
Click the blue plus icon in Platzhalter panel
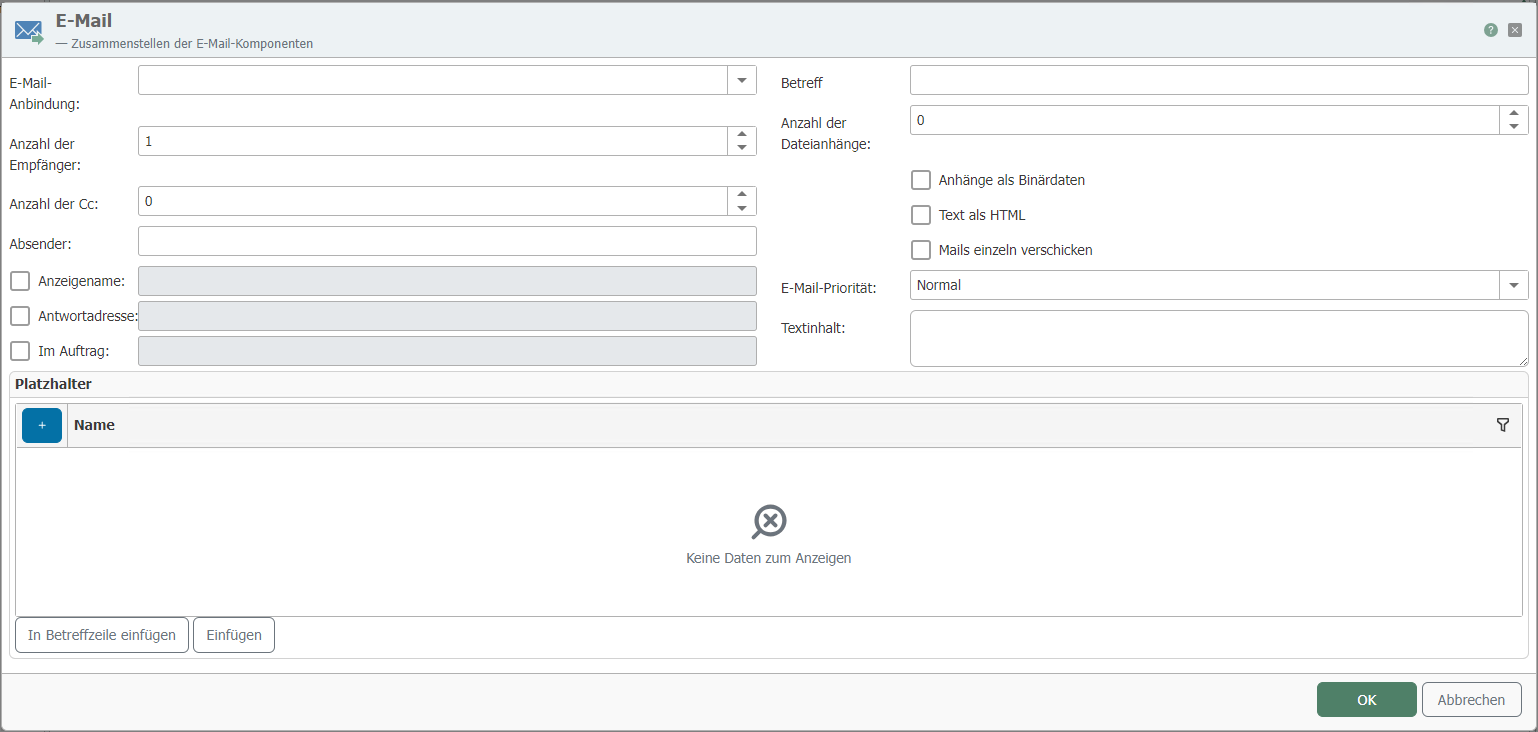41,424
